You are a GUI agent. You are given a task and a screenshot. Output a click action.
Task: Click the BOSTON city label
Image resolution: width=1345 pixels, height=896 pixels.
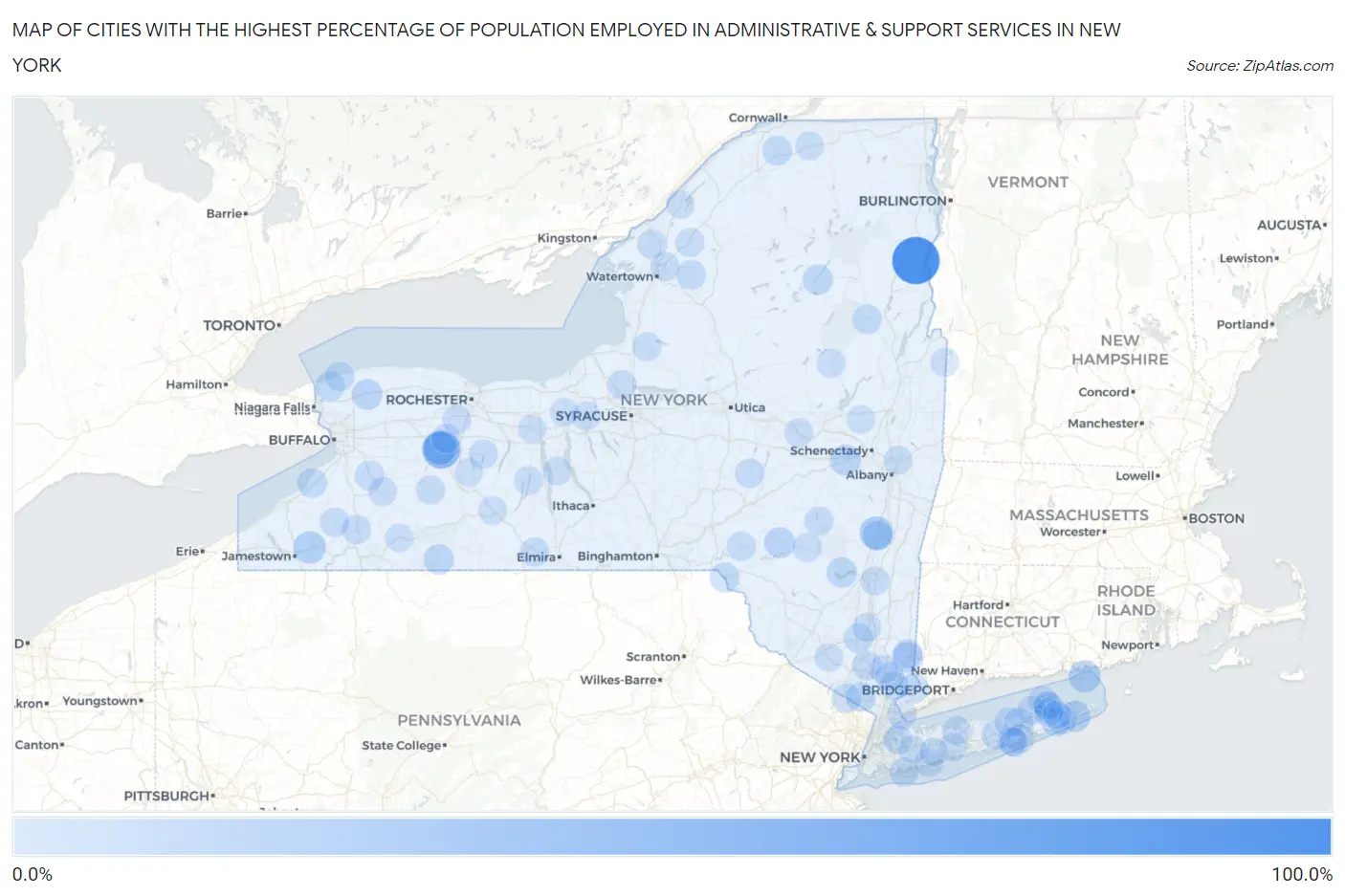click(x=1216, y=518)
